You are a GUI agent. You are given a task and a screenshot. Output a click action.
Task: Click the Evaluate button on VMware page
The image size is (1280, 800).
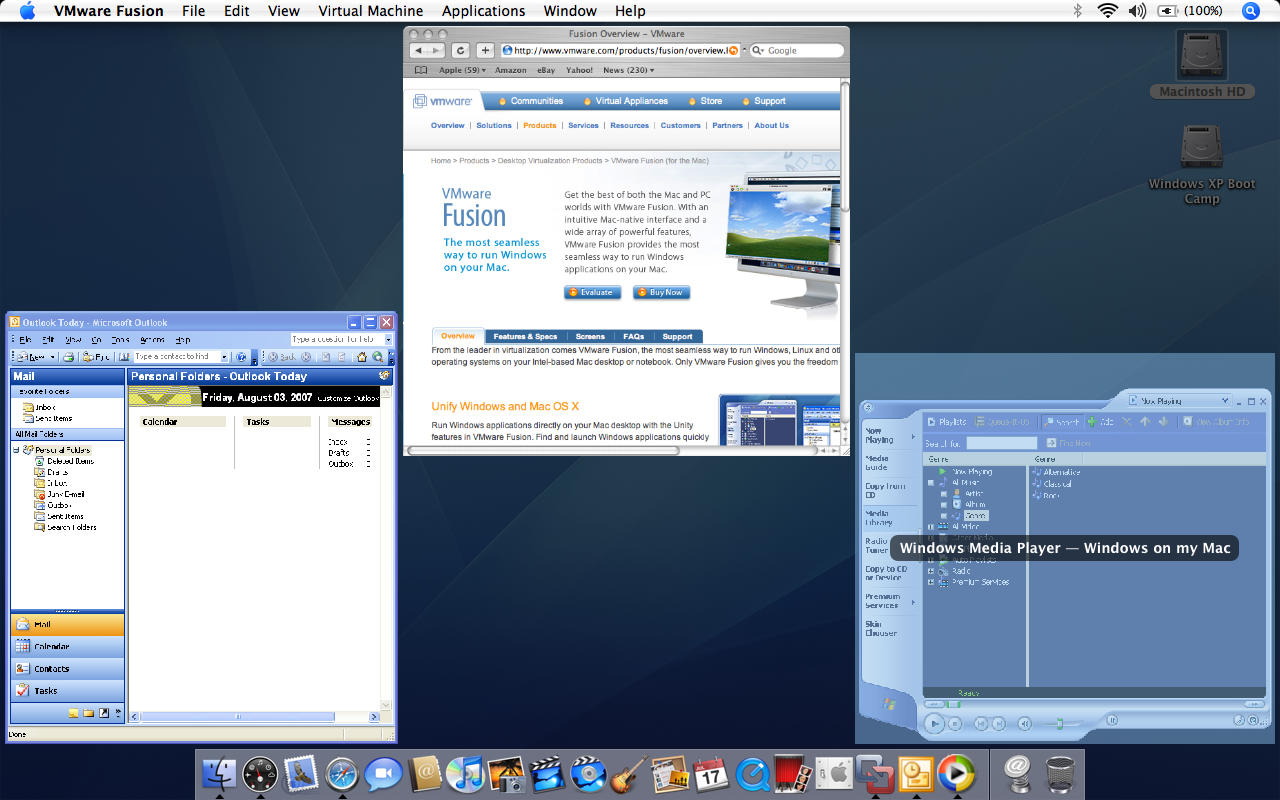tap(593, 293)
